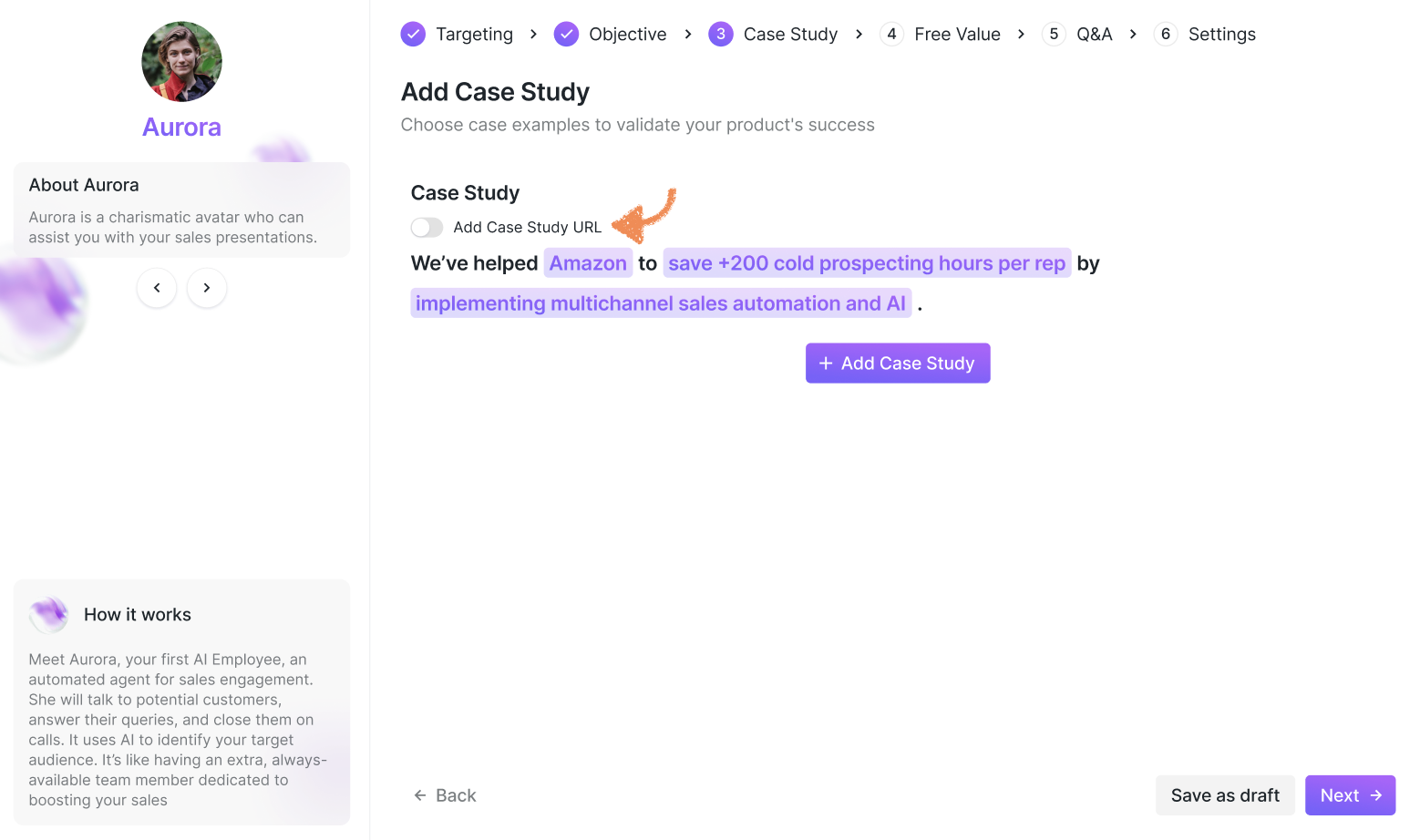The image size is (1420, 840).
Task: Edit the implementing multichannel sales automation field
Action: 661,303
